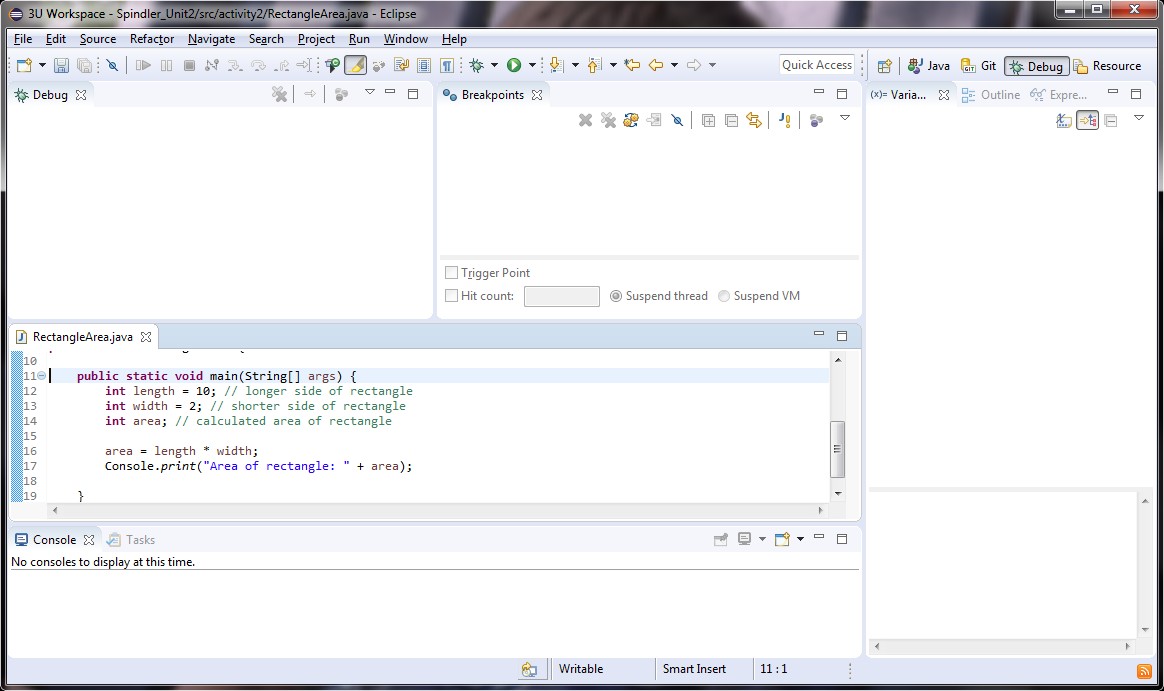The image size is (1164, 691).
Task: Click Add Java Exception Breakpoint icon
Action: click(x=785, y=120)
